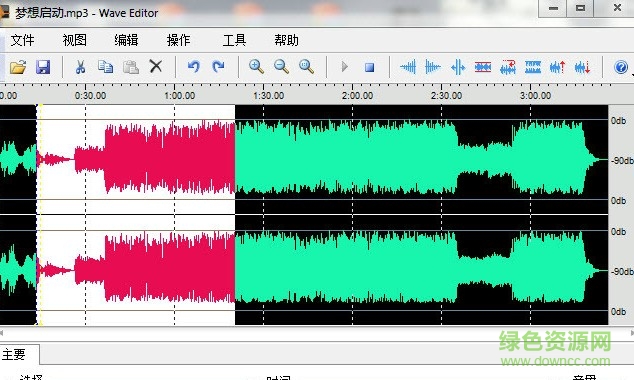Click the reverse audio icon
This screenshot has height=380, width=634.
coord(508,67)
